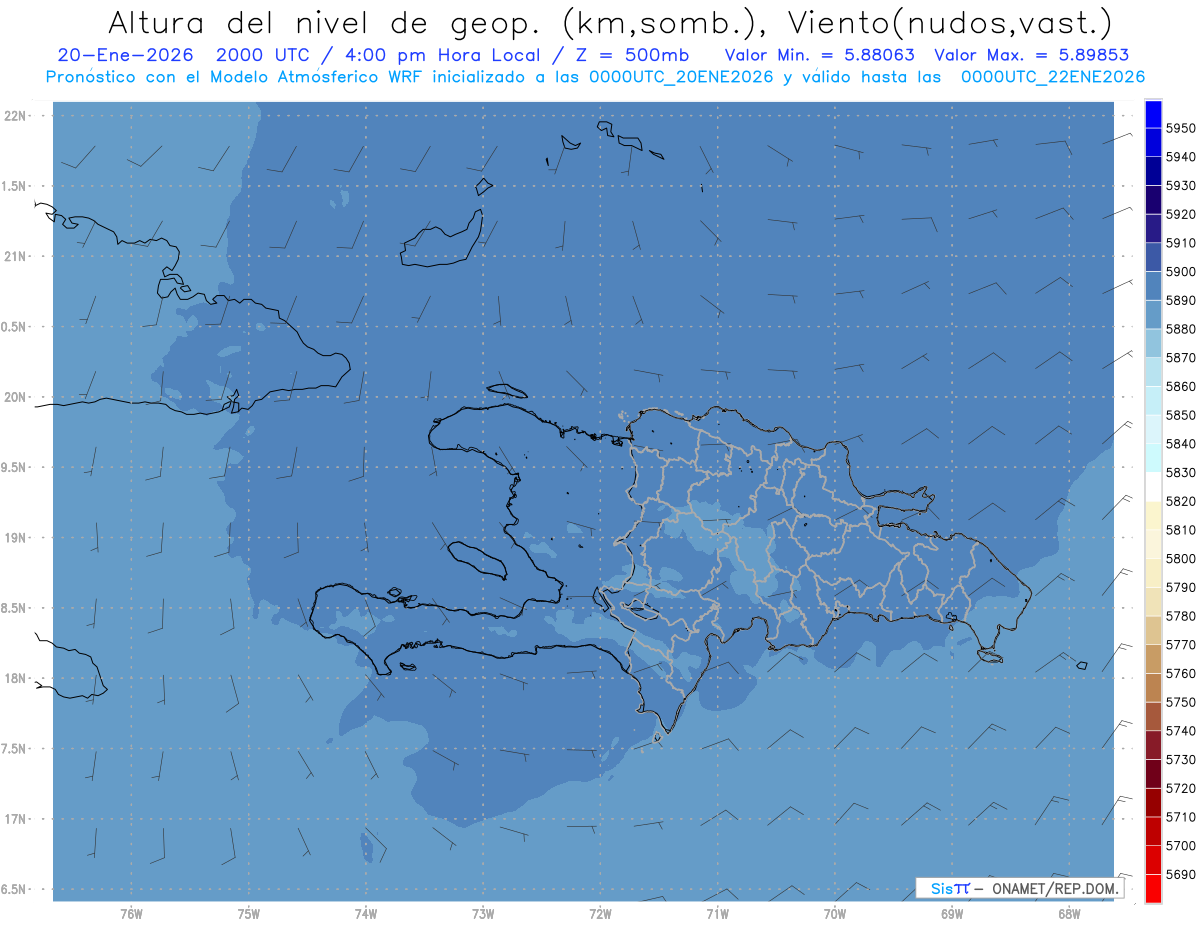Click the '5770' colorbar label
1200x927 pixels.
click(x=1181, y=644)
